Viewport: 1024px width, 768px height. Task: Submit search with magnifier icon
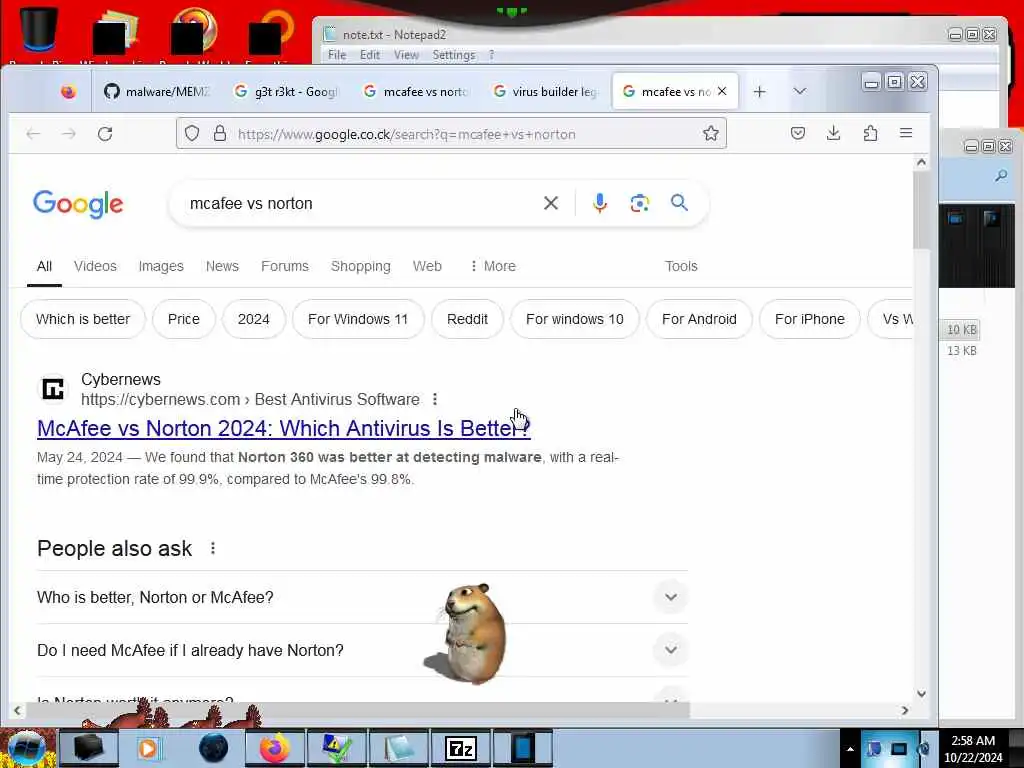tap(679, 202)
